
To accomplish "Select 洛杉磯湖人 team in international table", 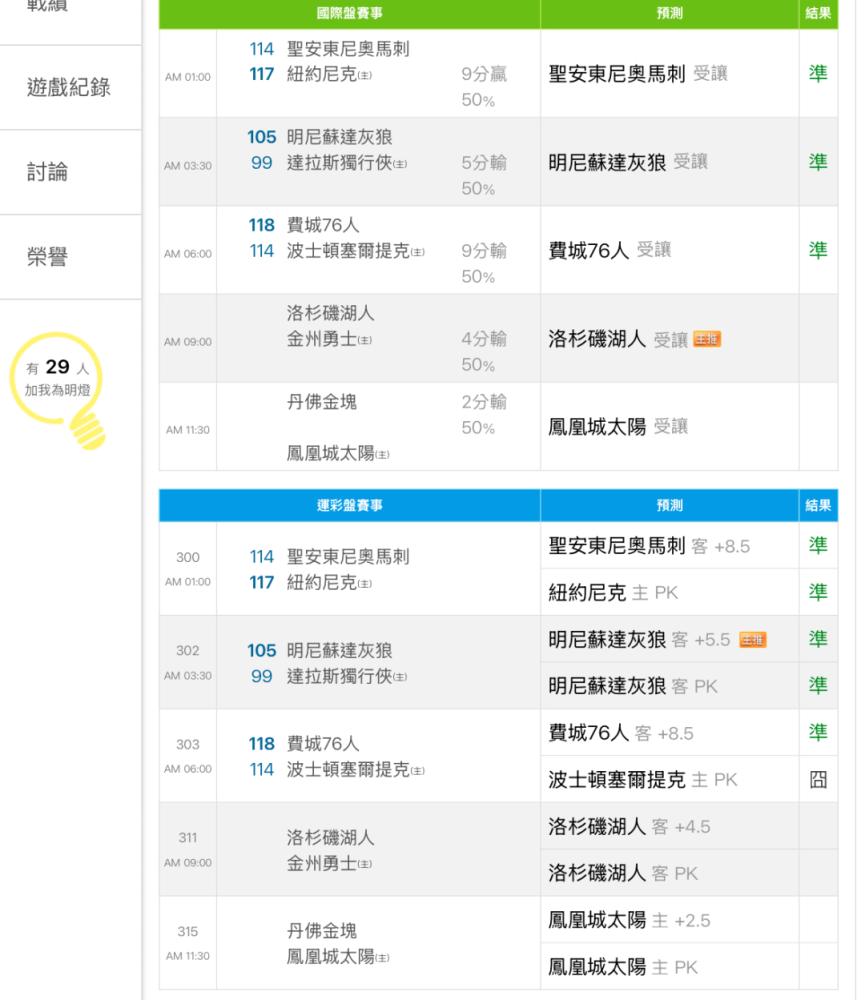I will [x=330, y=313].
